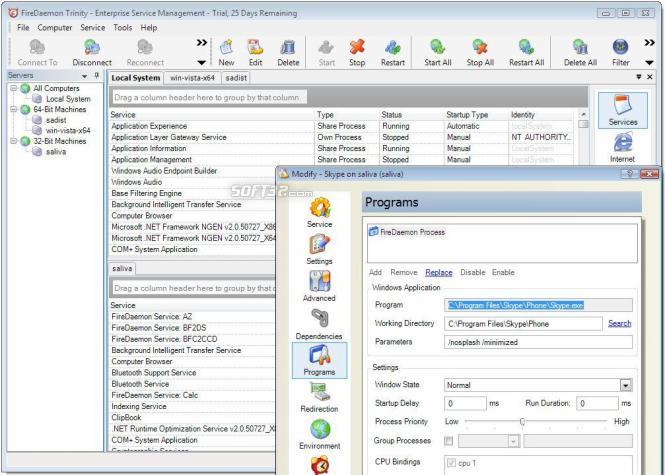The image size is (665, 475).
Task: Open the Filter toolbar icon
Action: point(620,47)
